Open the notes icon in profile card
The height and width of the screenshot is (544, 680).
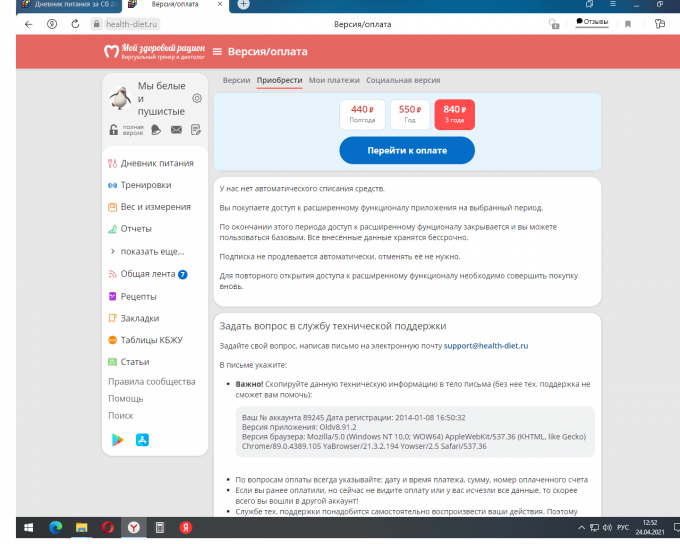[x=196, y=130]
